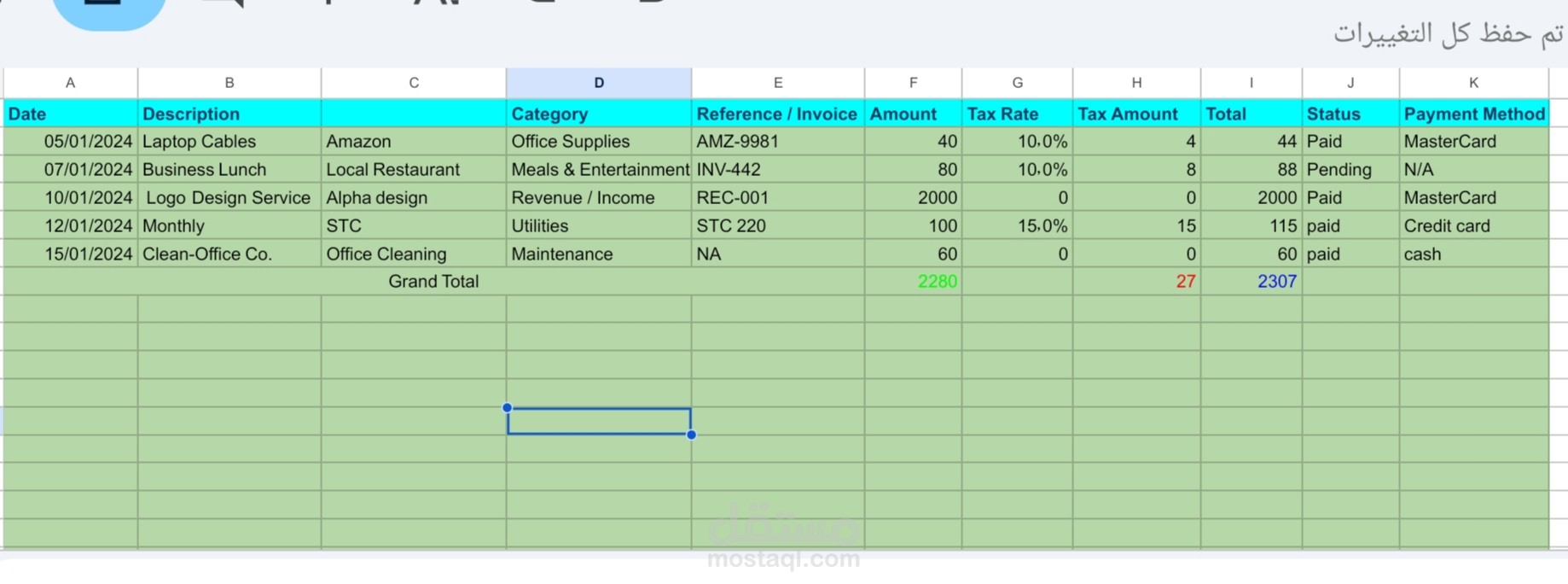
Task: Click the blue grand total 2307
Action: click(1251, 282)
